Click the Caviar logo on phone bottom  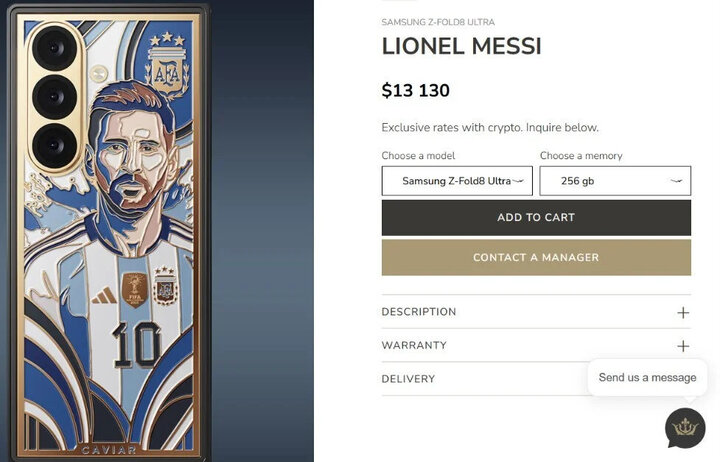coord(109,450)
